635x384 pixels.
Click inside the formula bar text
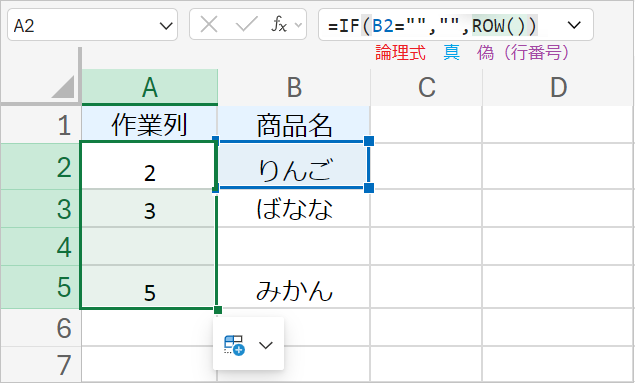click(433, 26)
